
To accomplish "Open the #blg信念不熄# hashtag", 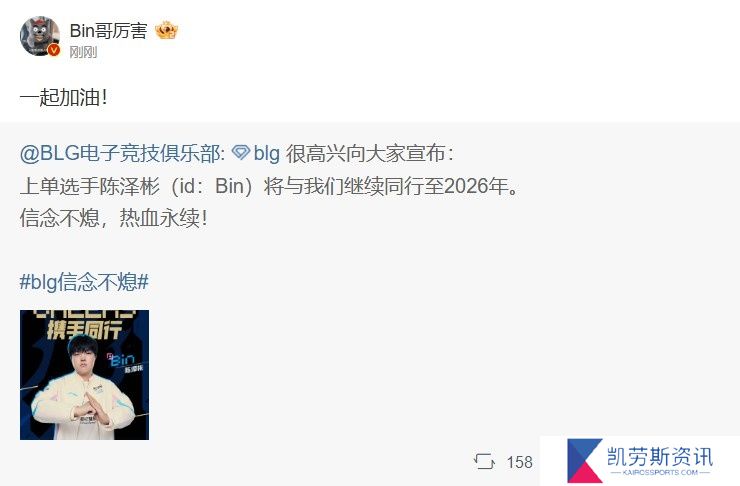I will pyautogui.click(x=84, y=282).
